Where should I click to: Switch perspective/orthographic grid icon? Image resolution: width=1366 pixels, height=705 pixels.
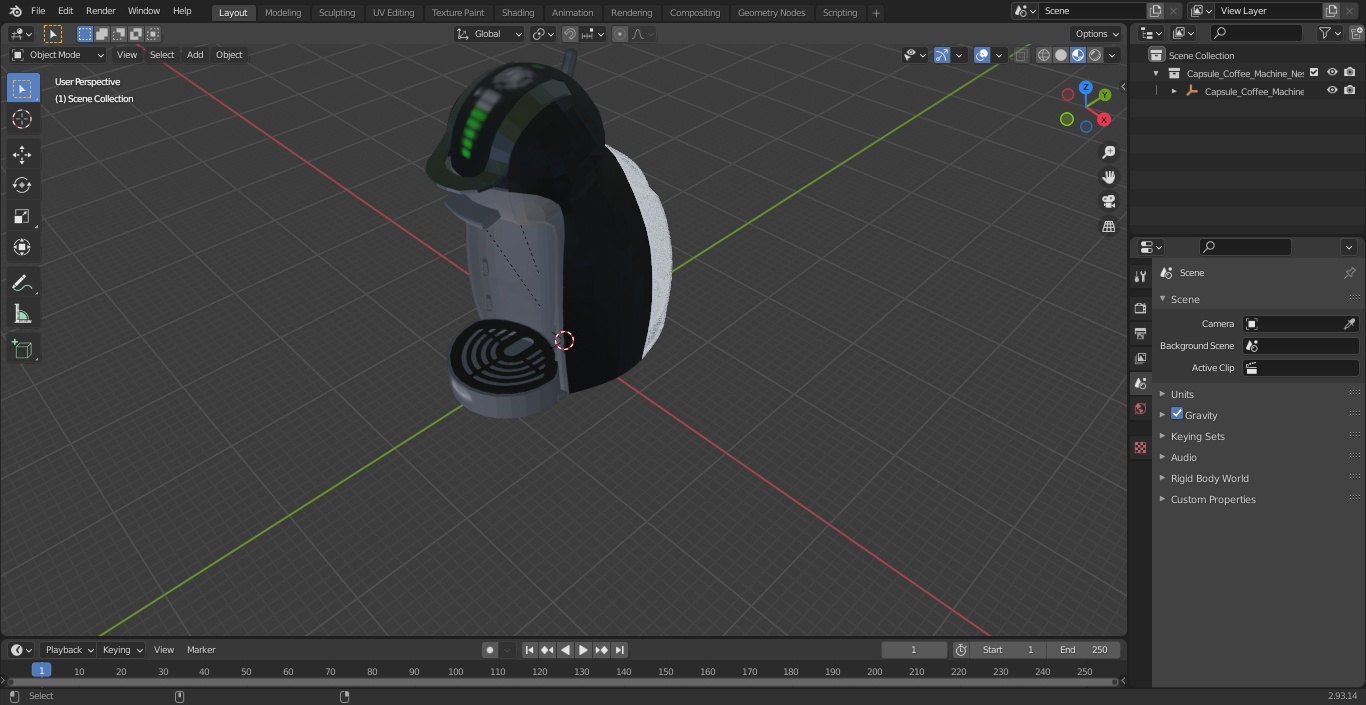point(1108,227)
